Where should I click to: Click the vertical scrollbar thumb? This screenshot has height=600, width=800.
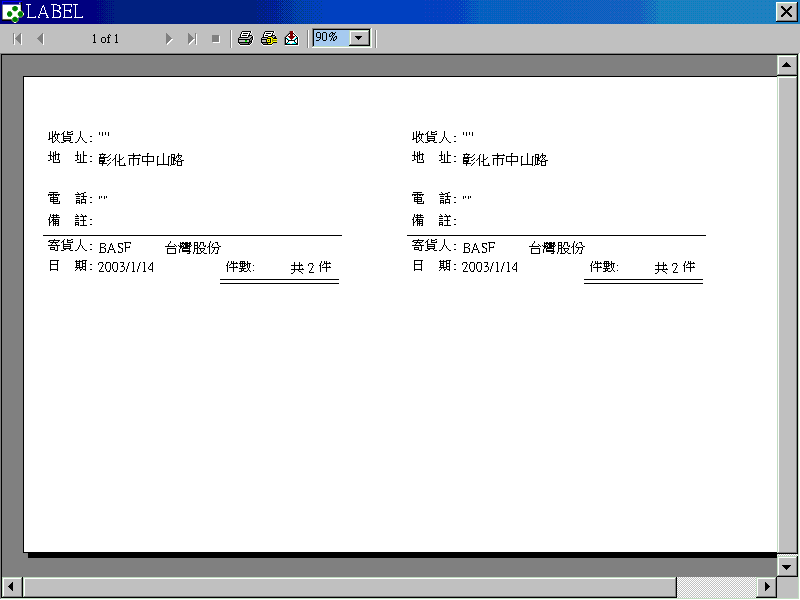(787, 315)
